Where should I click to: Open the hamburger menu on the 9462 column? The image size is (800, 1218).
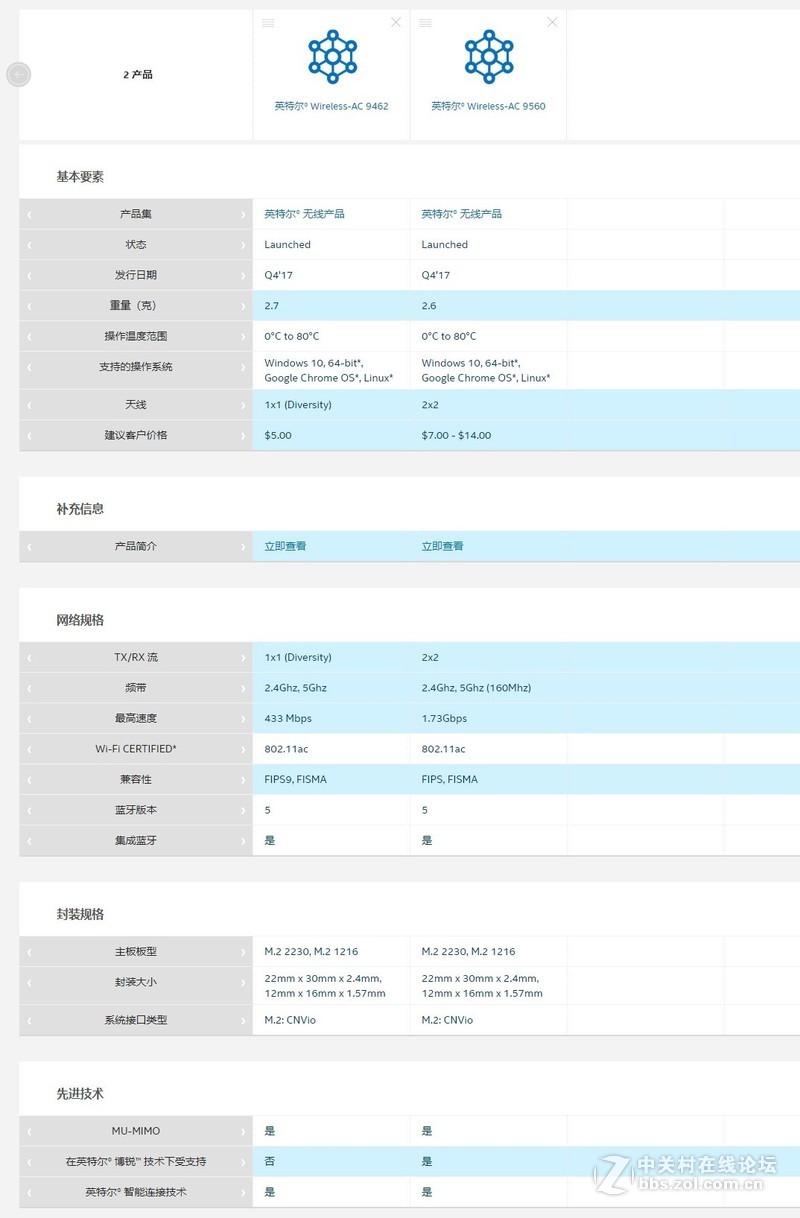(x=268, y=22)
